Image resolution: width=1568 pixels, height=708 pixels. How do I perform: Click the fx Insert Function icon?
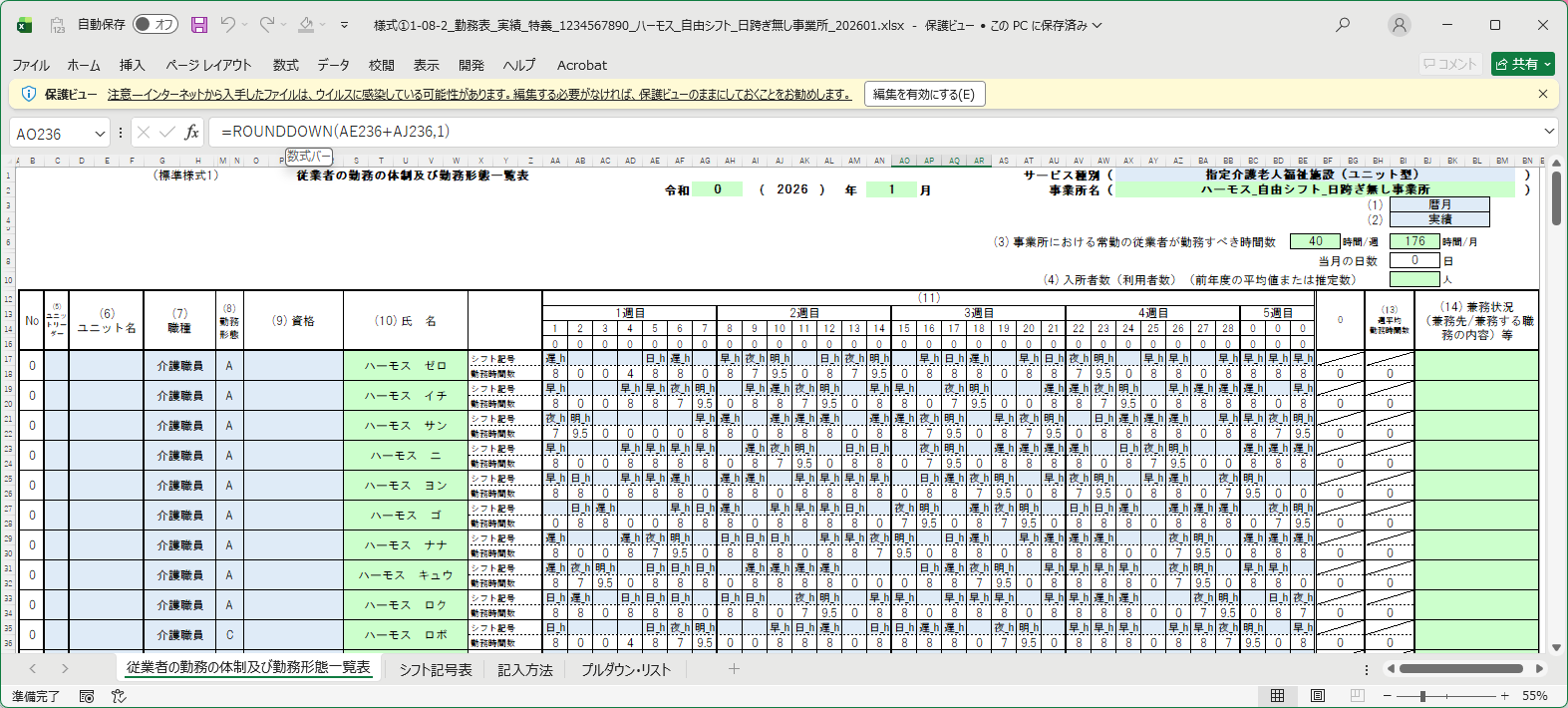tap(191, 133)
